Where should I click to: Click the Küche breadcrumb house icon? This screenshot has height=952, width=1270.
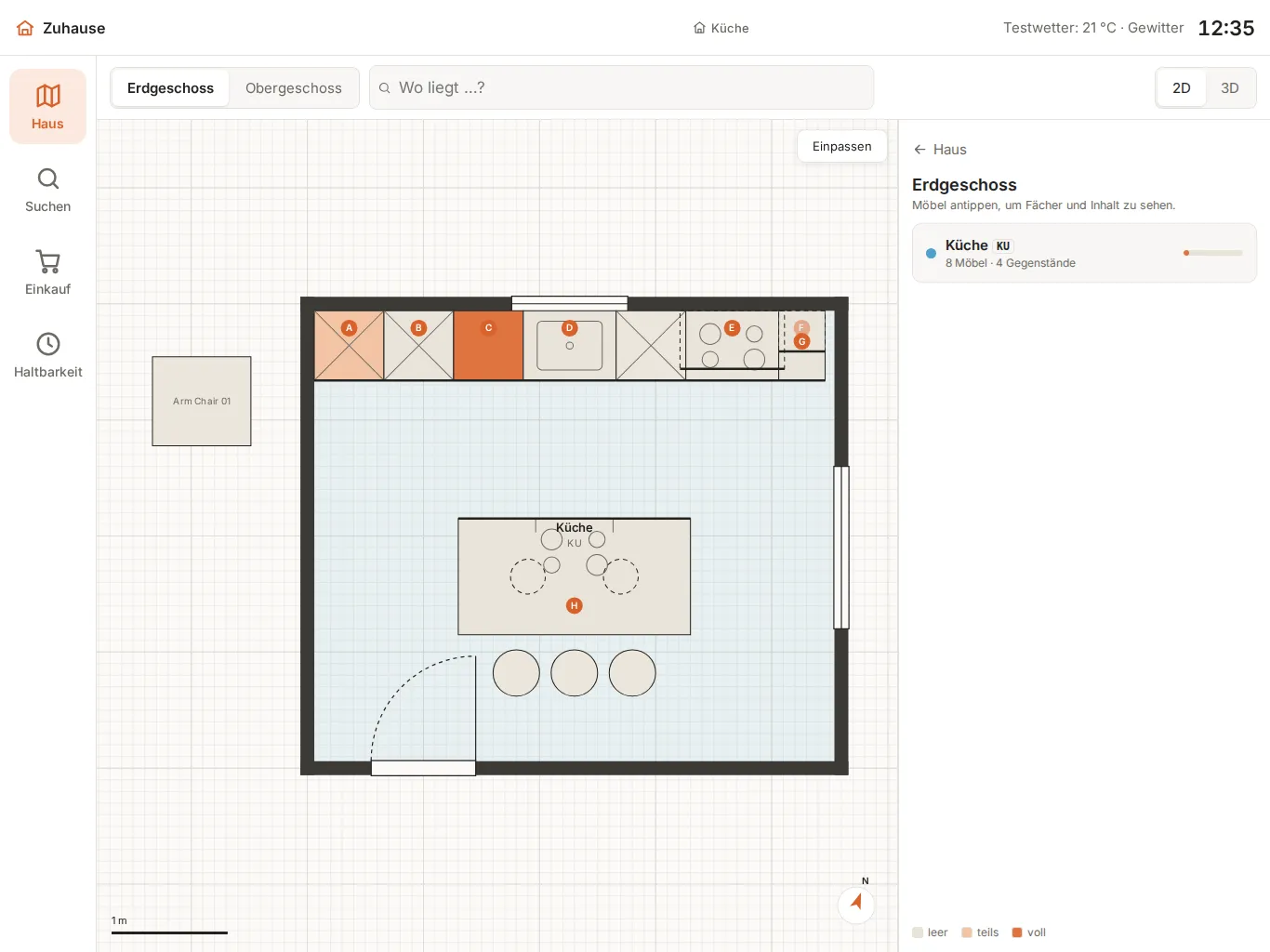[699, 28]
